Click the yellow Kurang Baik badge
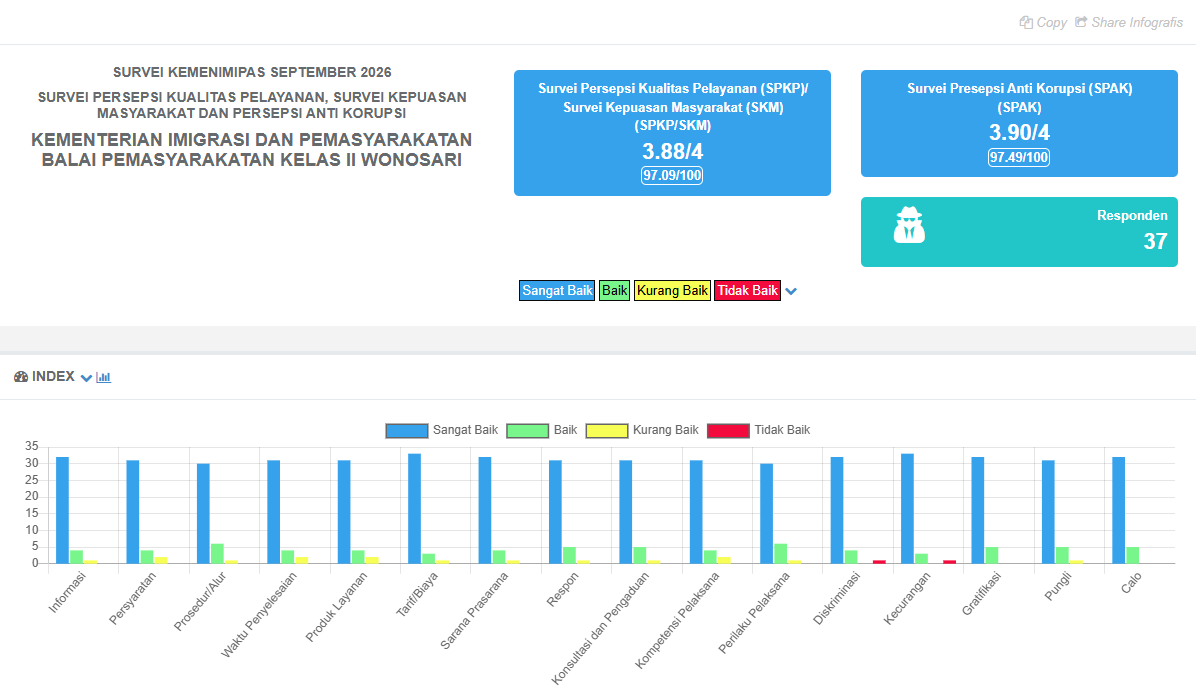The image size is (1196, 699). 672,290
